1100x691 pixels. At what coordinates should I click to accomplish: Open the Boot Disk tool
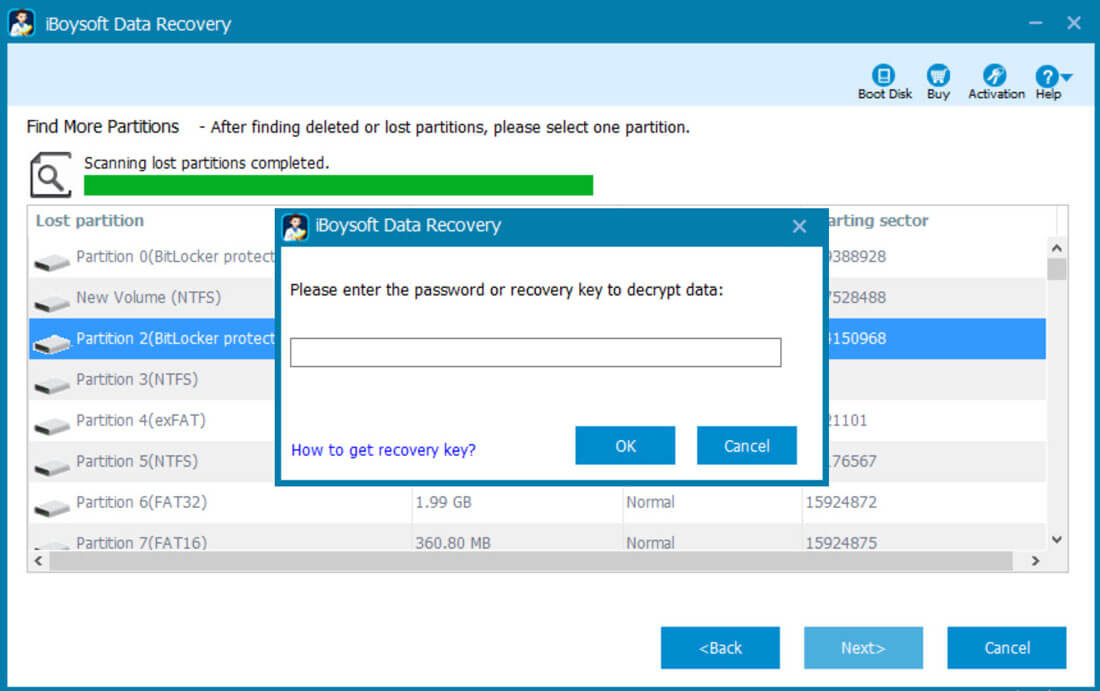click(884, 81)
